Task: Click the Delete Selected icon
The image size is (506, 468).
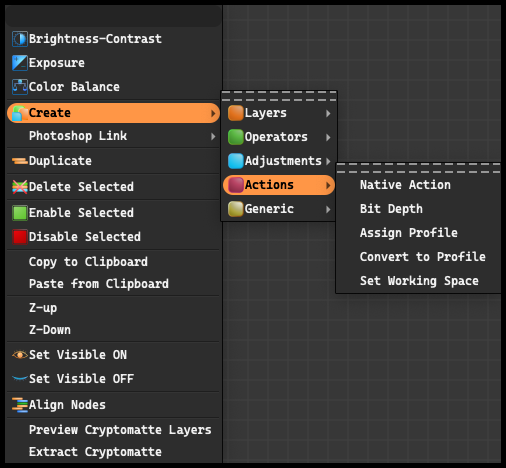Action: [x=20, y=187]
